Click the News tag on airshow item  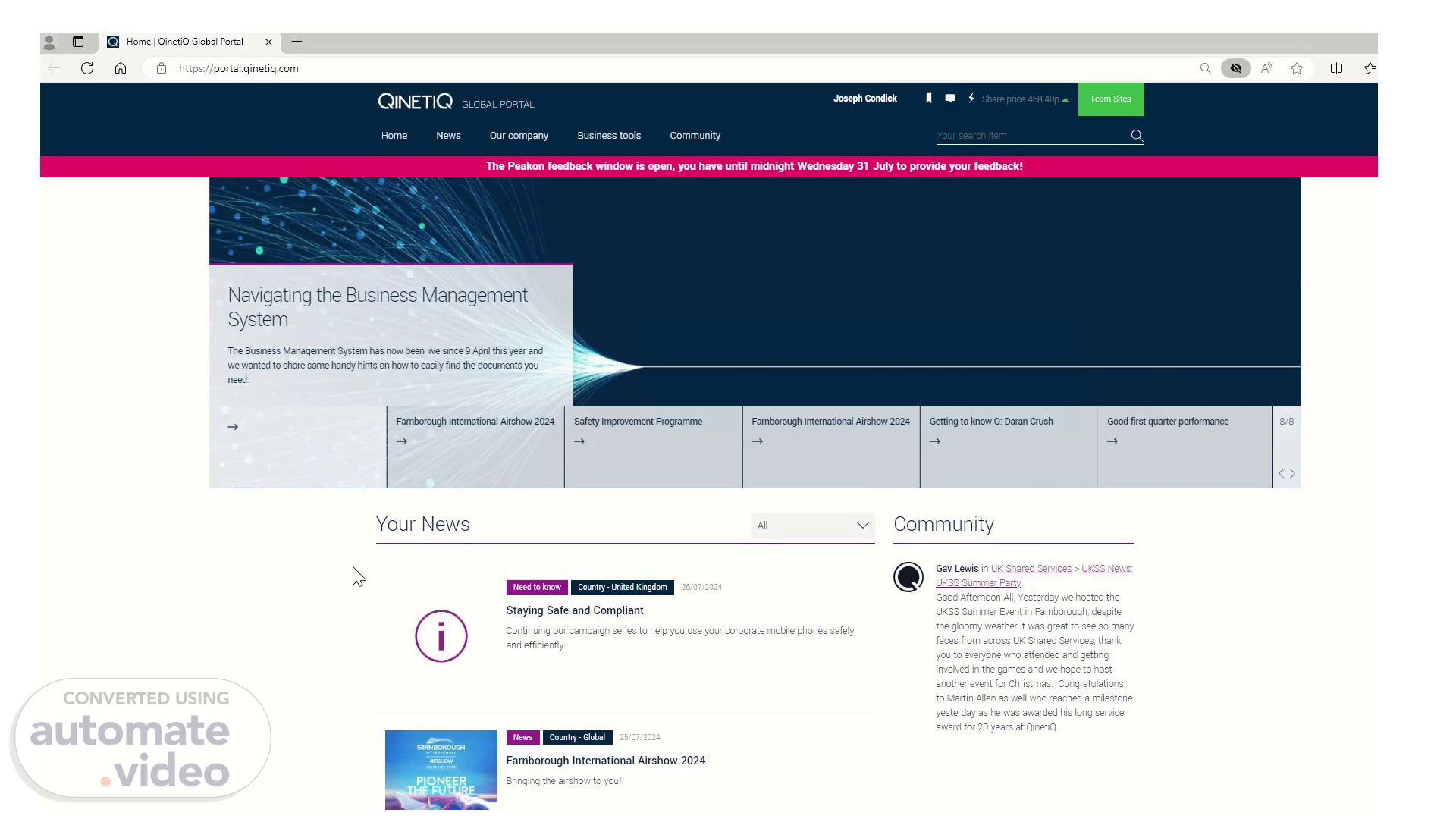[522, 738]
